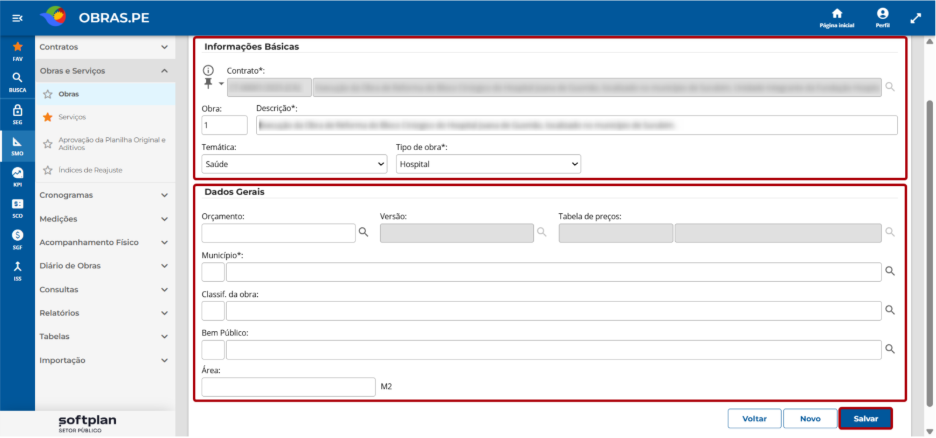The height and width of the screenshot is (438, 936).
Task: Open the BUSCA search icon in sidebar
Action: click(17, 78)
